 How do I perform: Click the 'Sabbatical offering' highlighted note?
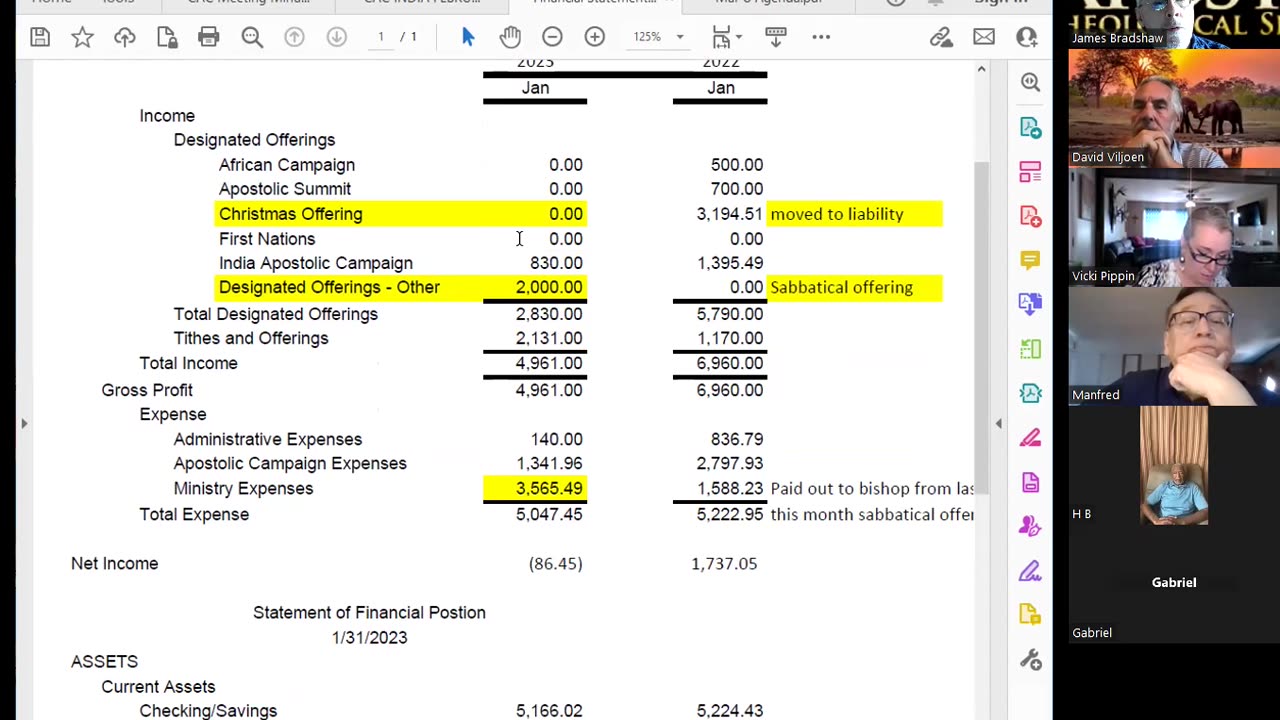pos(842,287)
